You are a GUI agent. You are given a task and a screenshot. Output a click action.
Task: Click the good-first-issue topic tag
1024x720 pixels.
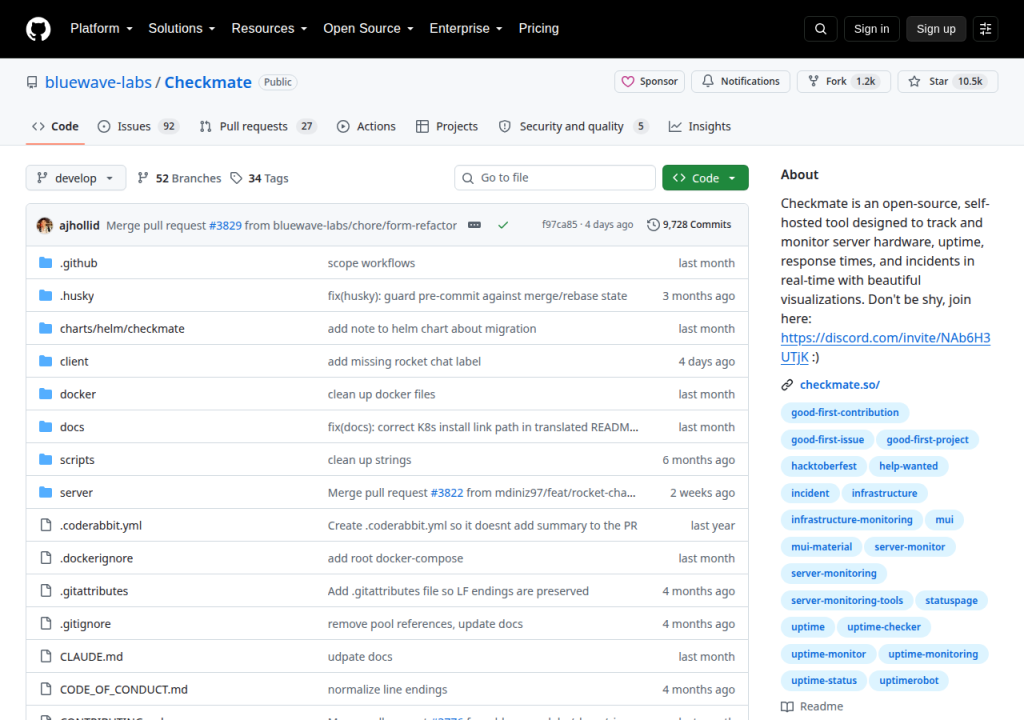tap(827, 440)
